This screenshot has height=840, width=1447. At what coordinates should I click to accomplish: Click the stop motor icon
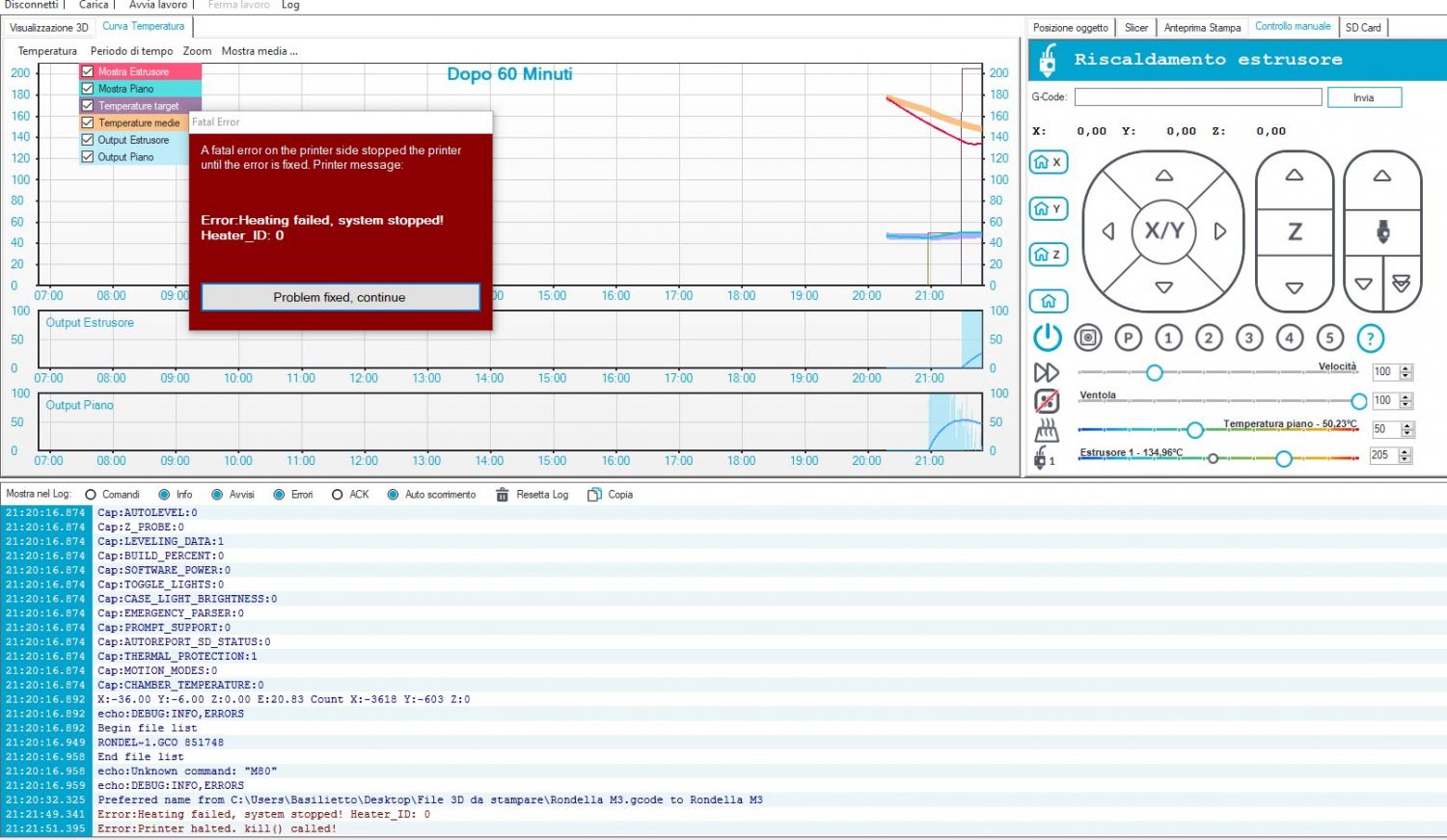click(x=1088, y=338)
